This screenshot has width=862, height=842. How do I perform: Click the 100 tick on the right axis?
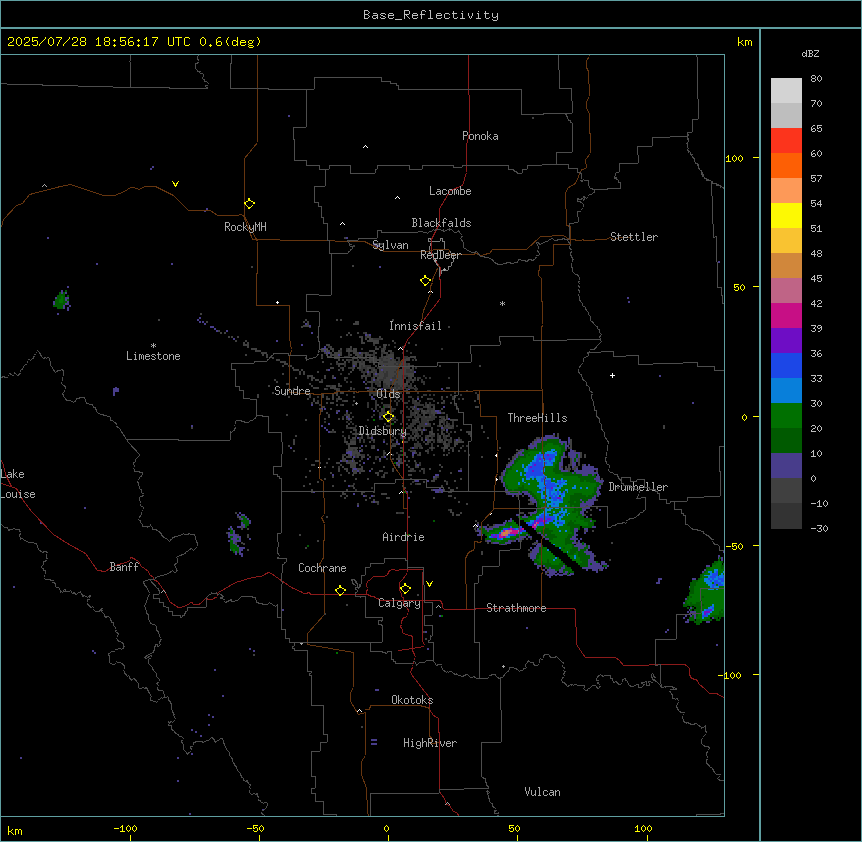tap(734, 158)
